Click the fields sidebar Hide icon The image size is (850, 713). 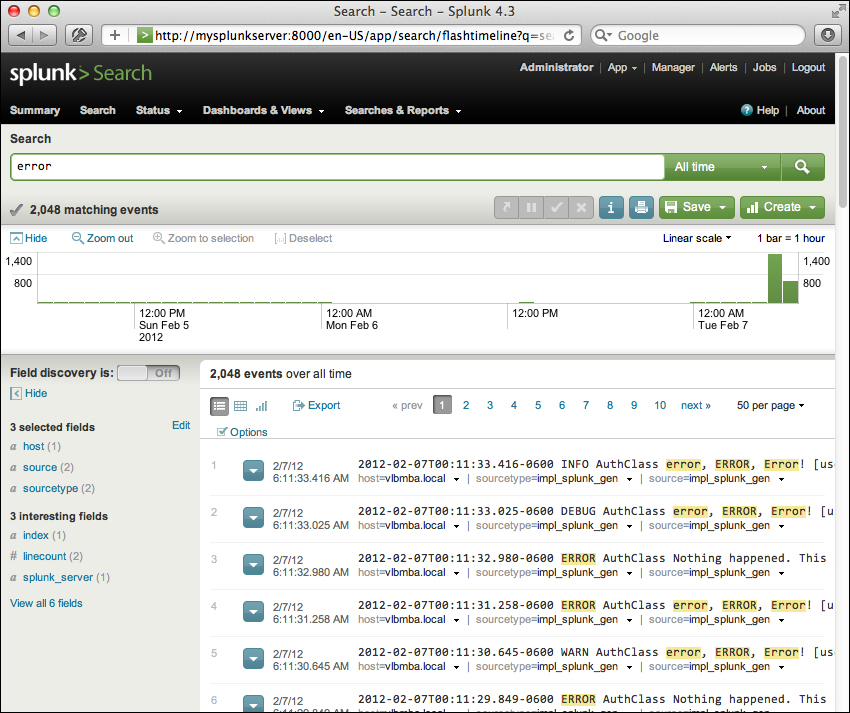(x=16, y=393)
